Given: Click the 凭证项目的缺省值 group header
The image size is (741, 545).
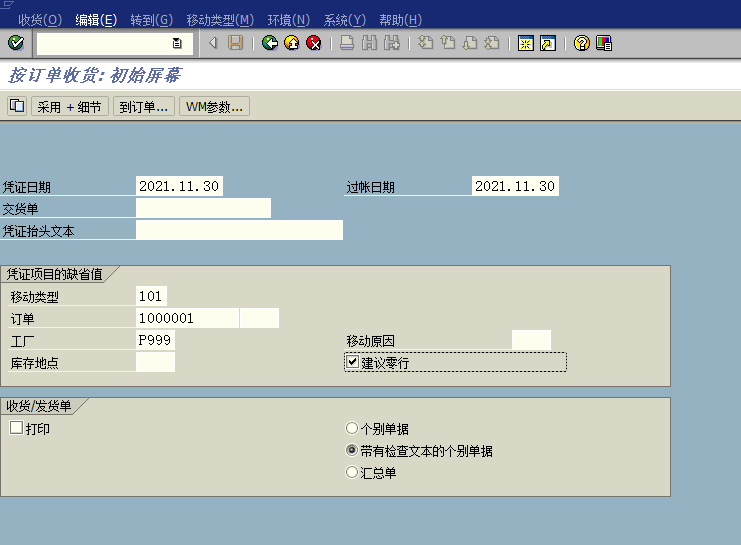Looking at the screenshot, I should 54,274.
